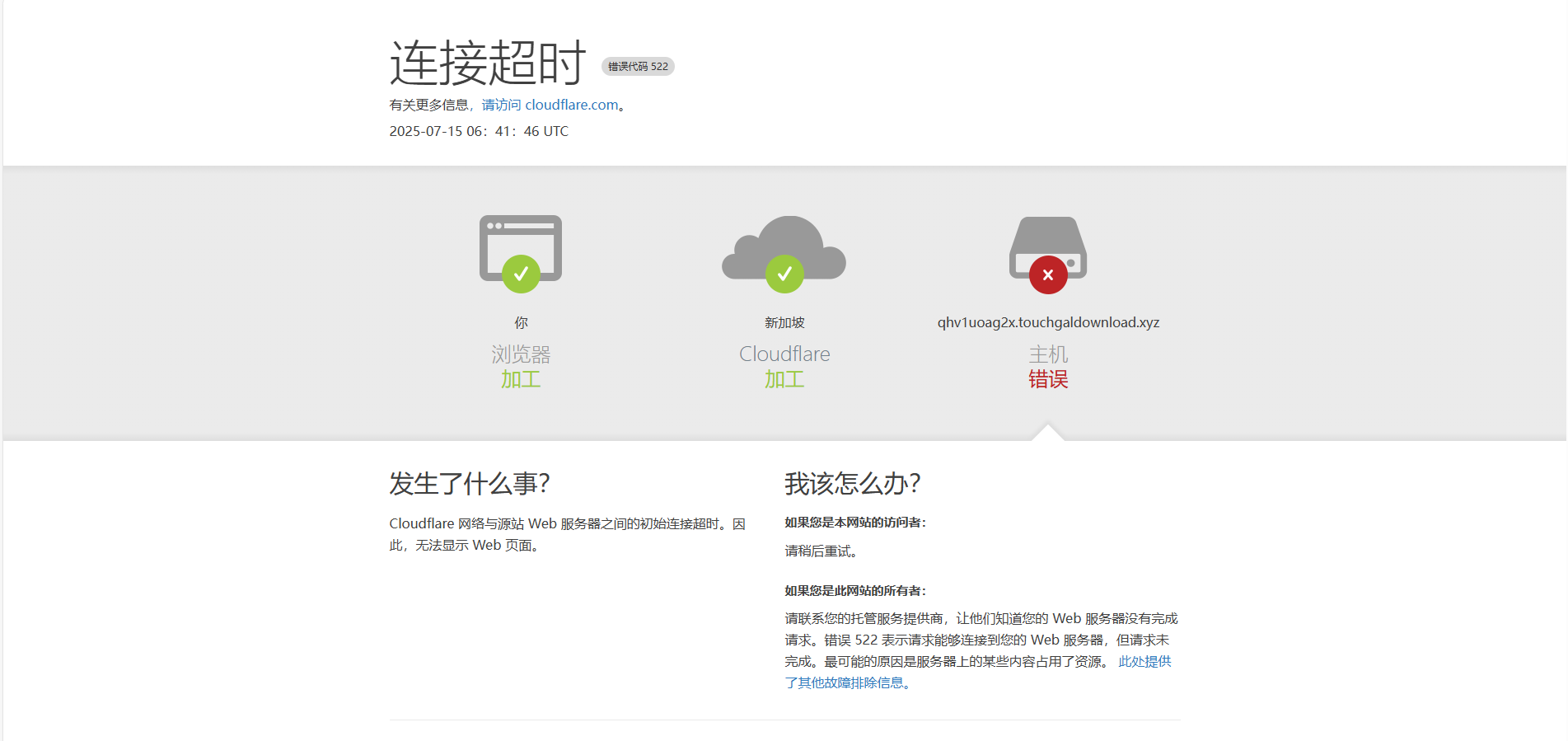
Task: Click the 新加坡 location label
Action: [784, 322]
